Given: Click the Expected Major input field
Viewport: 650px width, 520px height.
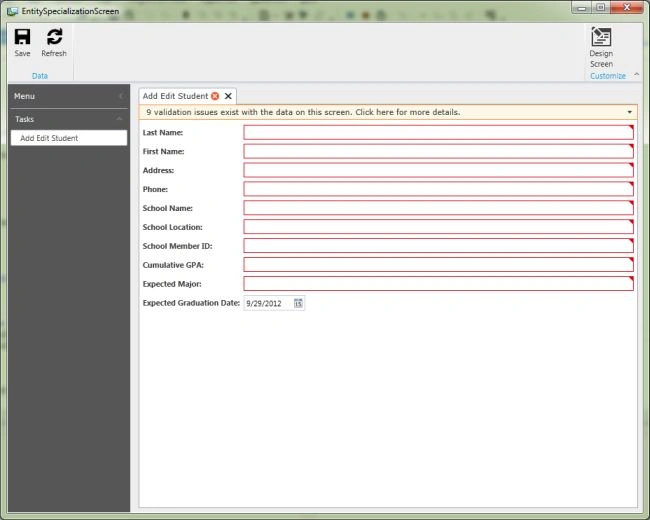Looking at the screenshot, I should 438,284.
